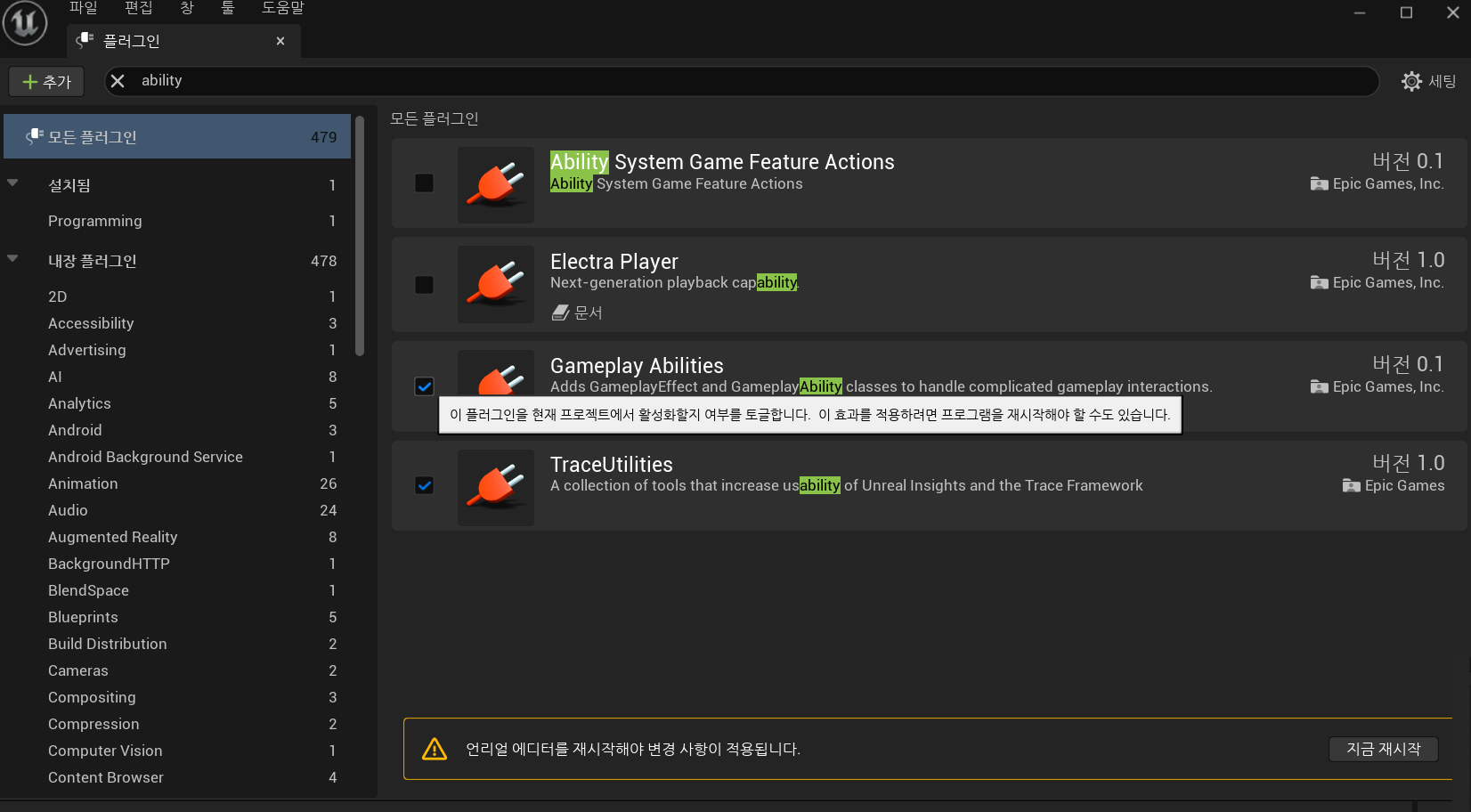Click the plugin tab's plug icon
Screen dimensions: 1471x812
coord(85,40)
